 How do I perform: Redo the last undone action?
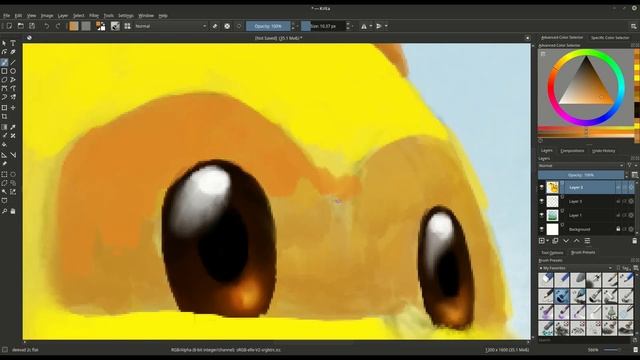(58, 26)
